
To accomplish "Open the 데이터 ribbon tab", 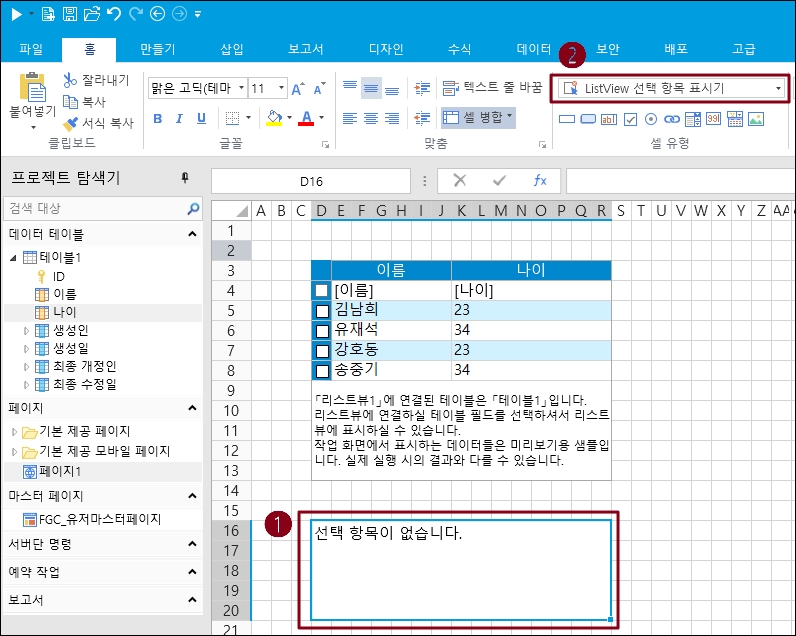I will [533, 48].
